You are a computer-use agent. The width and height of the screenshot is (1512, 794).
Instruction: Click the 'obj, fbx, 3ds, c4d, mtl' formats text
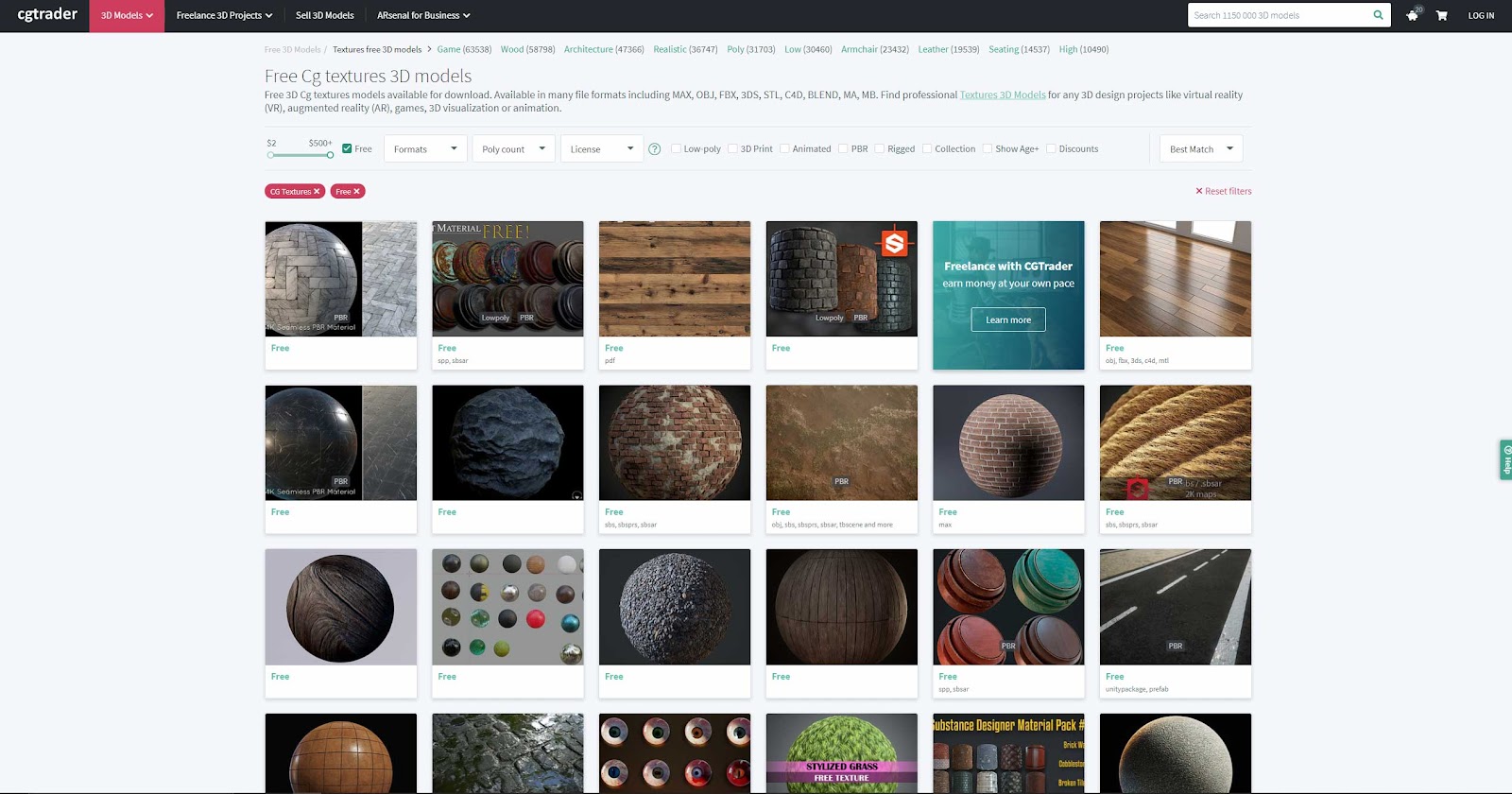point(1137,360)
